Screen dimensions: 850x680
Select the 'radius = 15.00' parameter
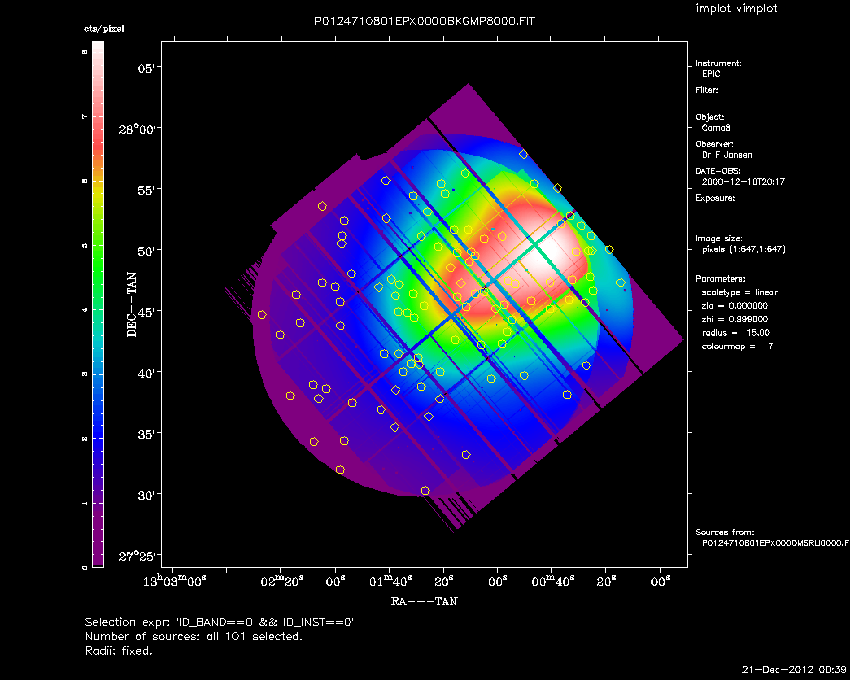click(736, 333)
